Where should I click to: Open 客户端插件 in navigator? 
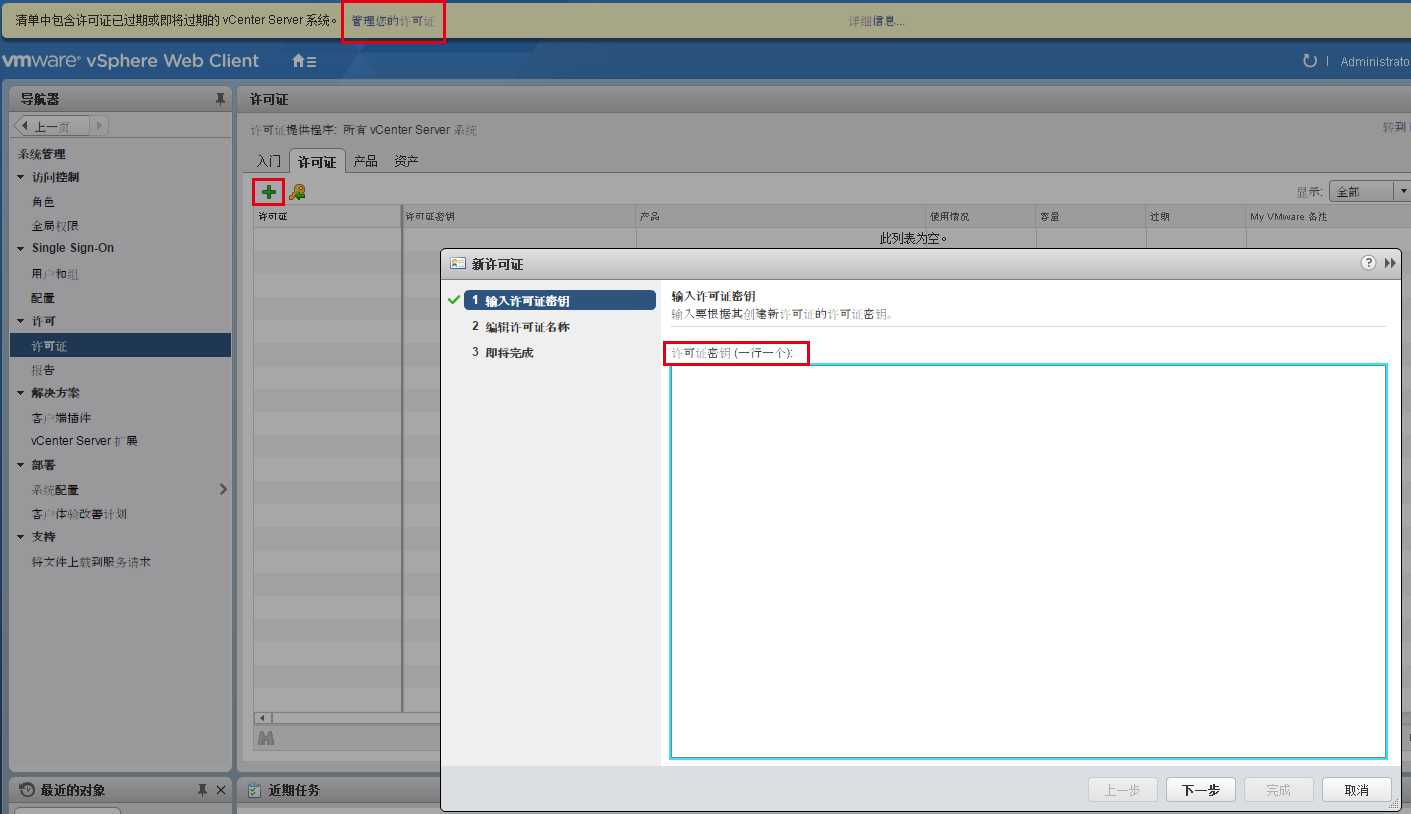click(x=61, y=417)
